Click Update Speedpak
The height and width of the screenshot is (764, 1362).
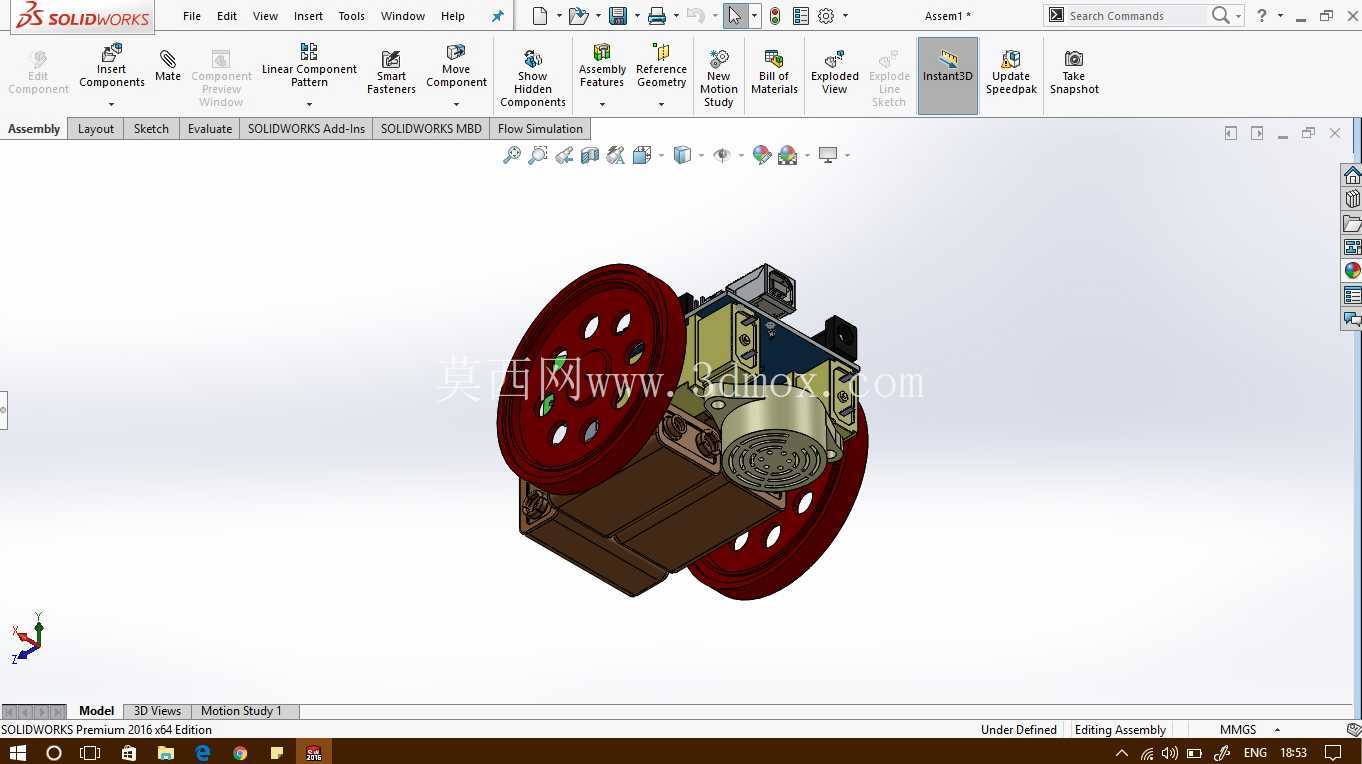(x=1011, y=72)
